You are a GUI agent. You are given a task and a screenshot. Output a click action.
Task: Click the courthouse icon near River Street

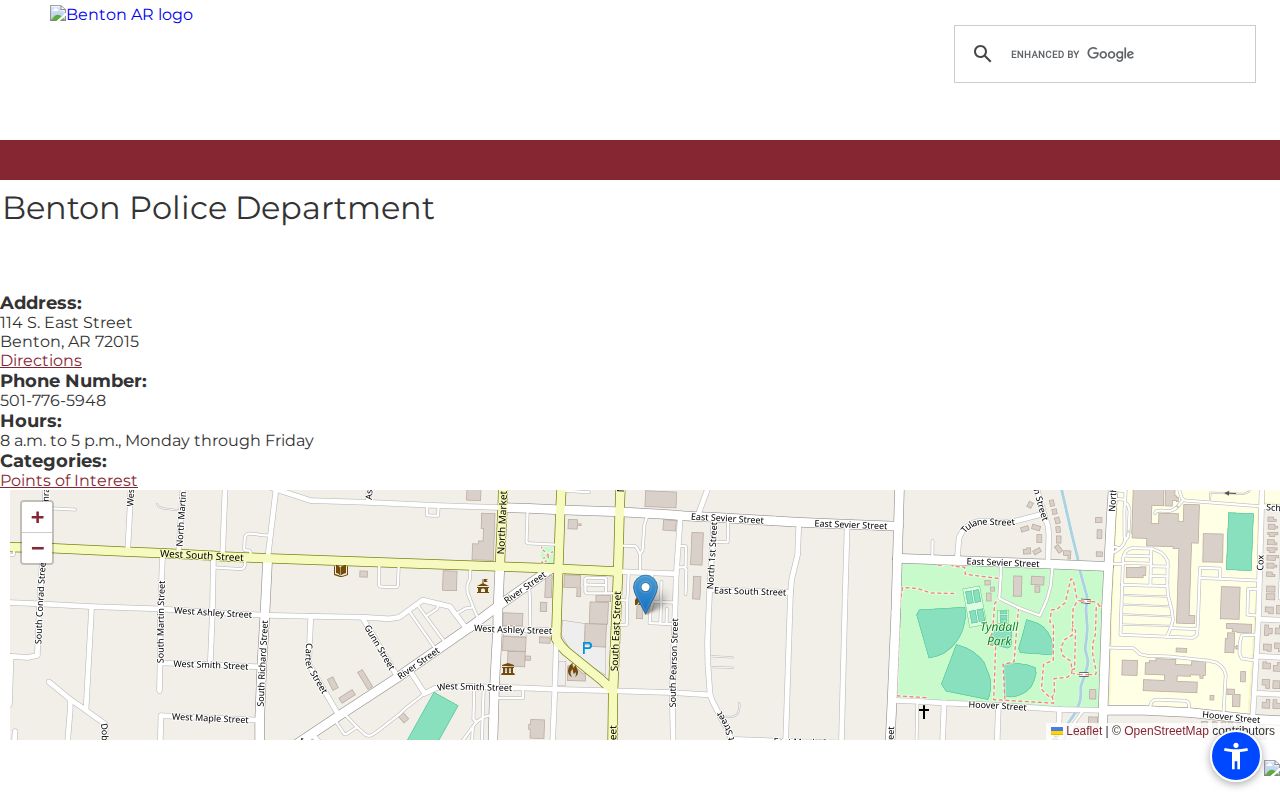coord(483,586)
